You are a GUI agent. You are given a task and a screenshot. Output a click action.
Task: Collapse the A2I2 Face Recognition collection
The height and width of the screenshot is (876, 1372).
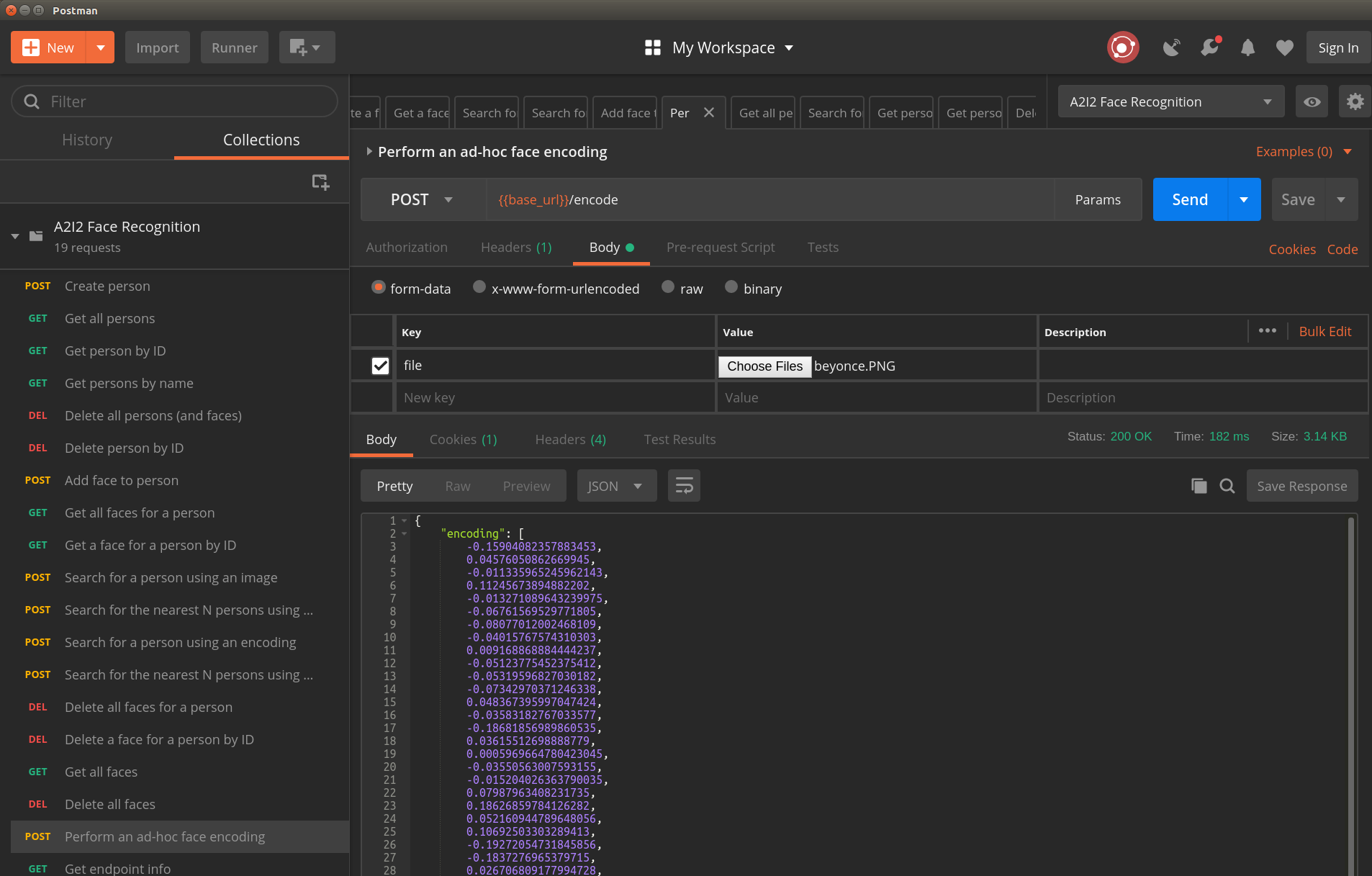15,236
